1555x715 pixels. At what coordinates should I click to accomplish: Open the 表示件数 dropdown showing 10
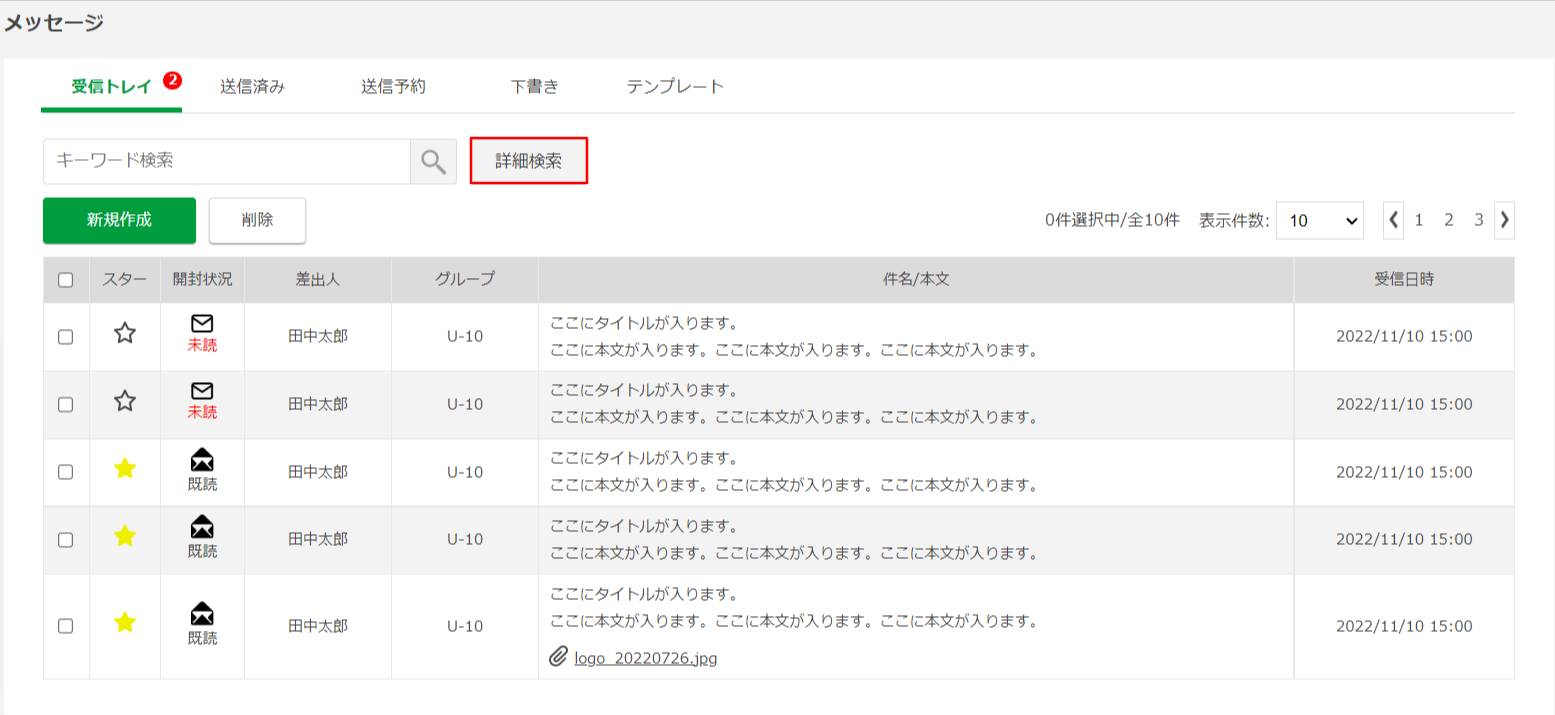tap(1320, 221)
